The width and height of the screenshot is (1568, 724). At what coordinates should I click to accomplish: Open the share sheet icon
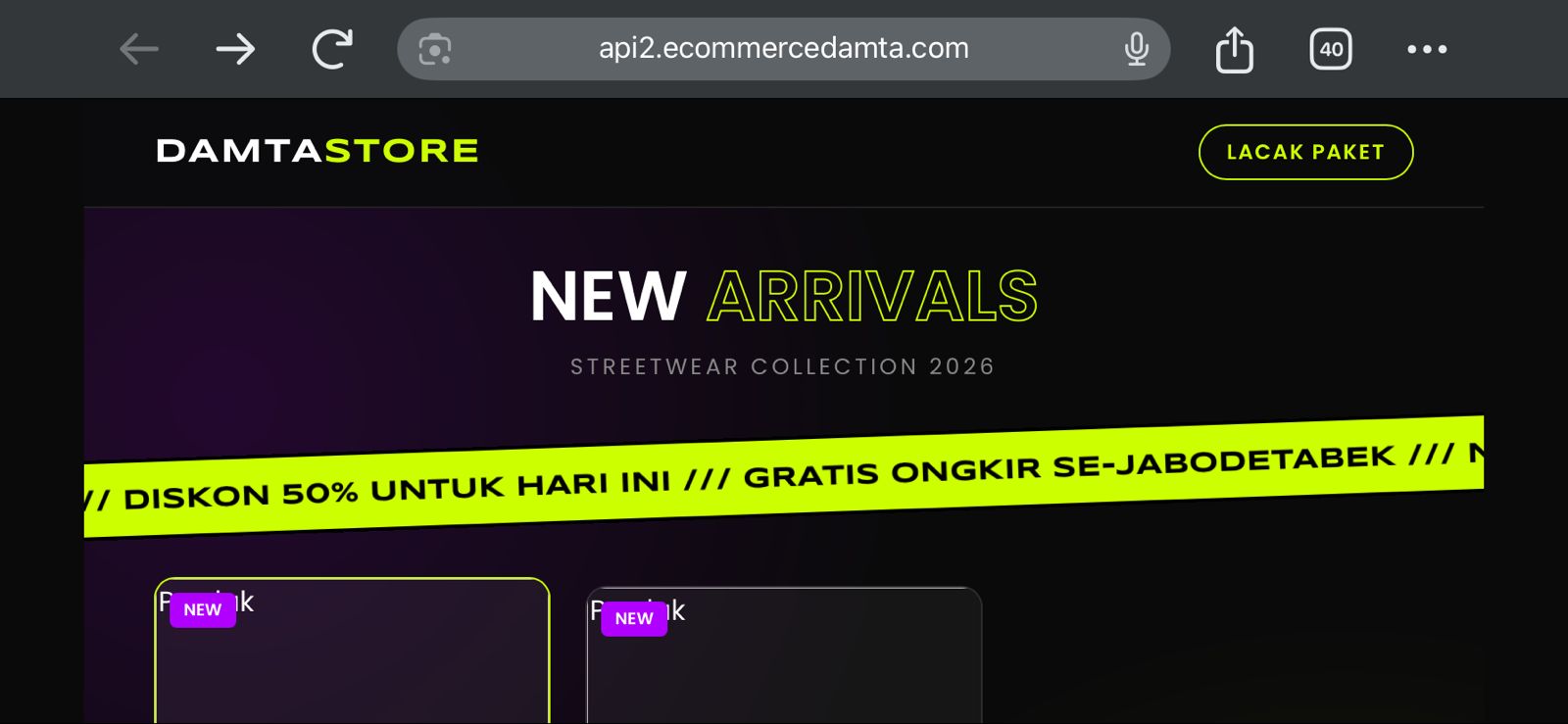point(1235,49)
